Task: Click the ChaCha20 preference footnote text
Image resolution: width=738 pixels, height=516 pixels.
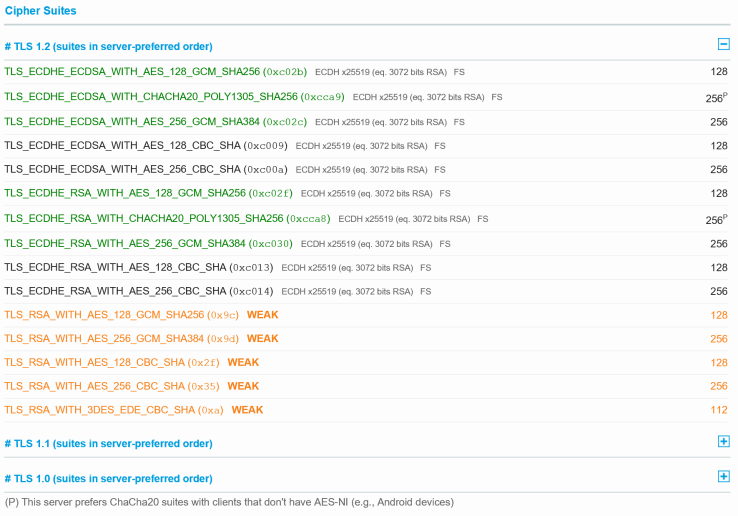Action: 230,502
